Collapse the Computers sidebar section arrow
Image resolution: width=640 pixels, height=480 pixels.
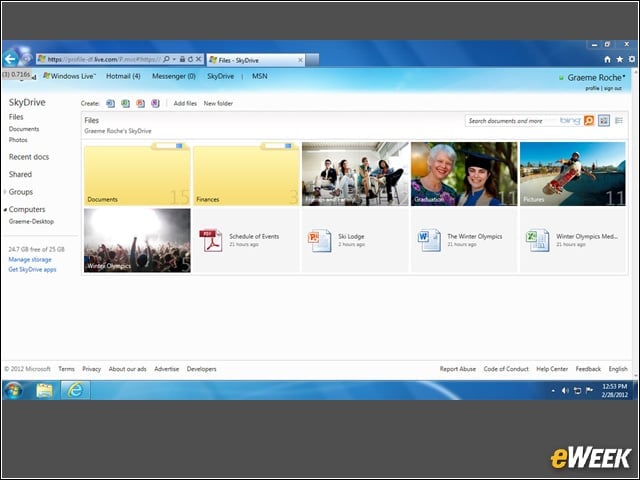point(5,210)
